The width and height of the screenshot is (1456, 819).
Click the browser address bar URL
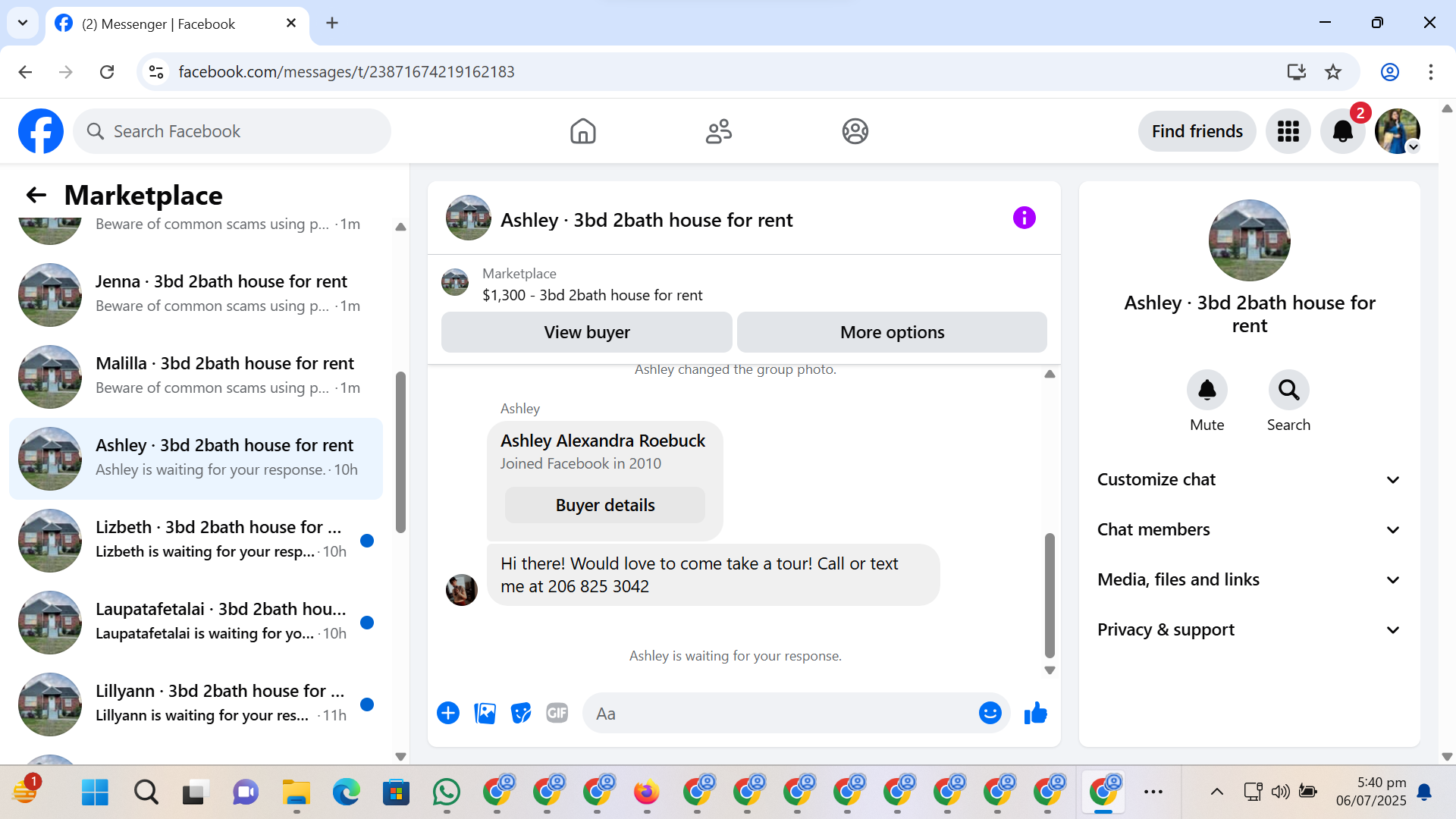(x=347, y=72)
